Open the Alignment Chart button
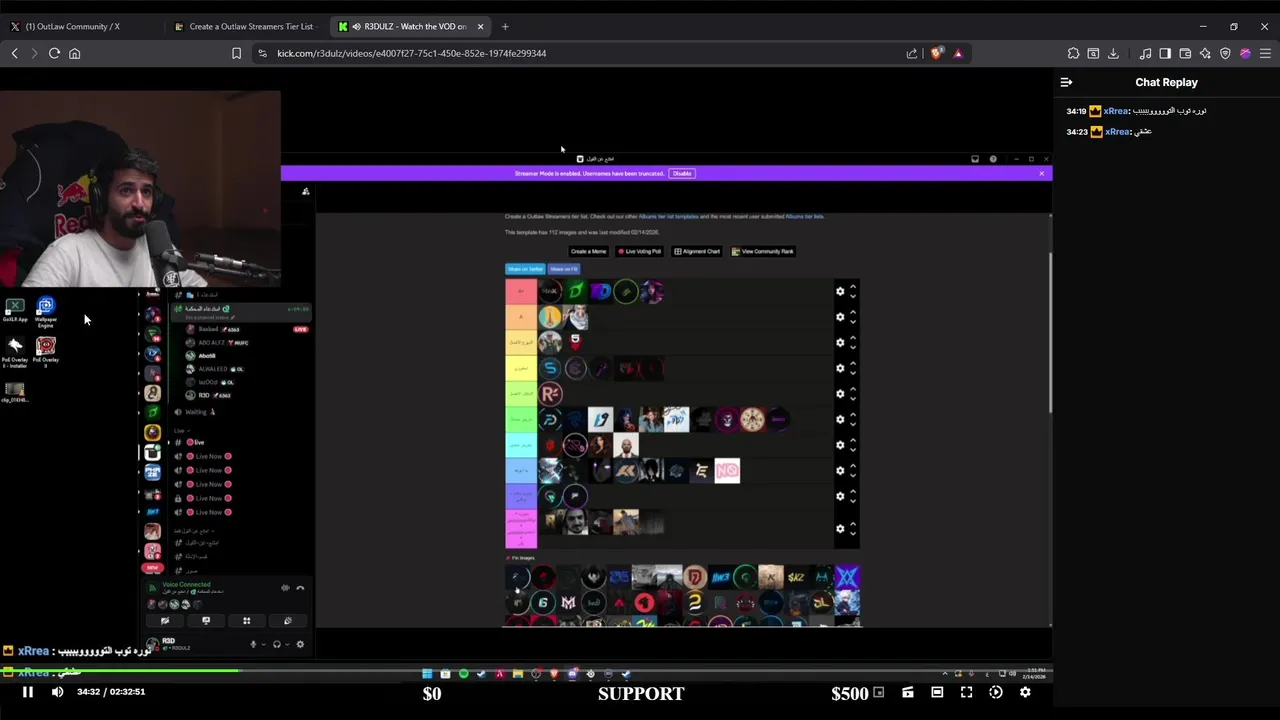Screen dimensions: 1280x720 (697, 252)
